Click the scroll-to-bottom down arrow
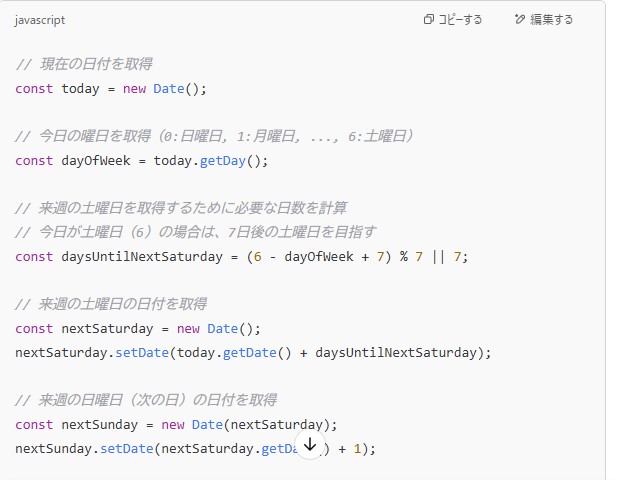Screen dimensions: 622x480 310,444
